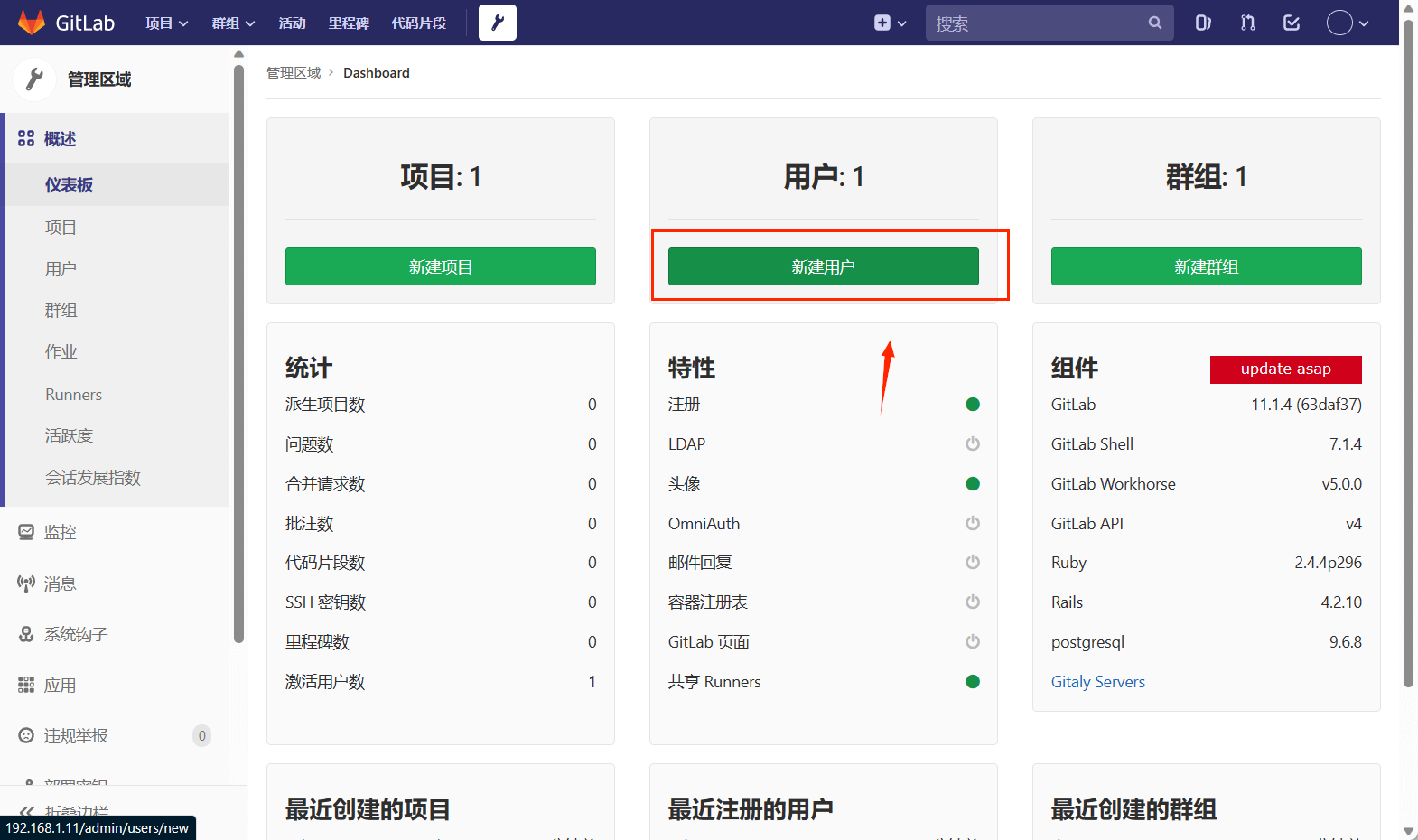Click the 监控 monitor icon
Screen dimensions: 1418x840
click(x=26, y=532)
